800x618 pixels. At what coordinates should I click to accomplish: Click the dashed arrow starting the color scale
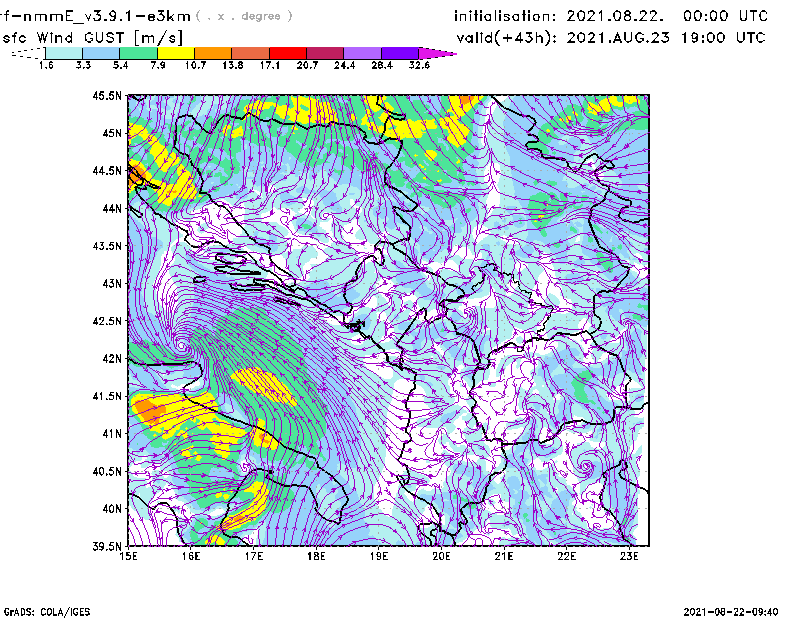point(27,53)
